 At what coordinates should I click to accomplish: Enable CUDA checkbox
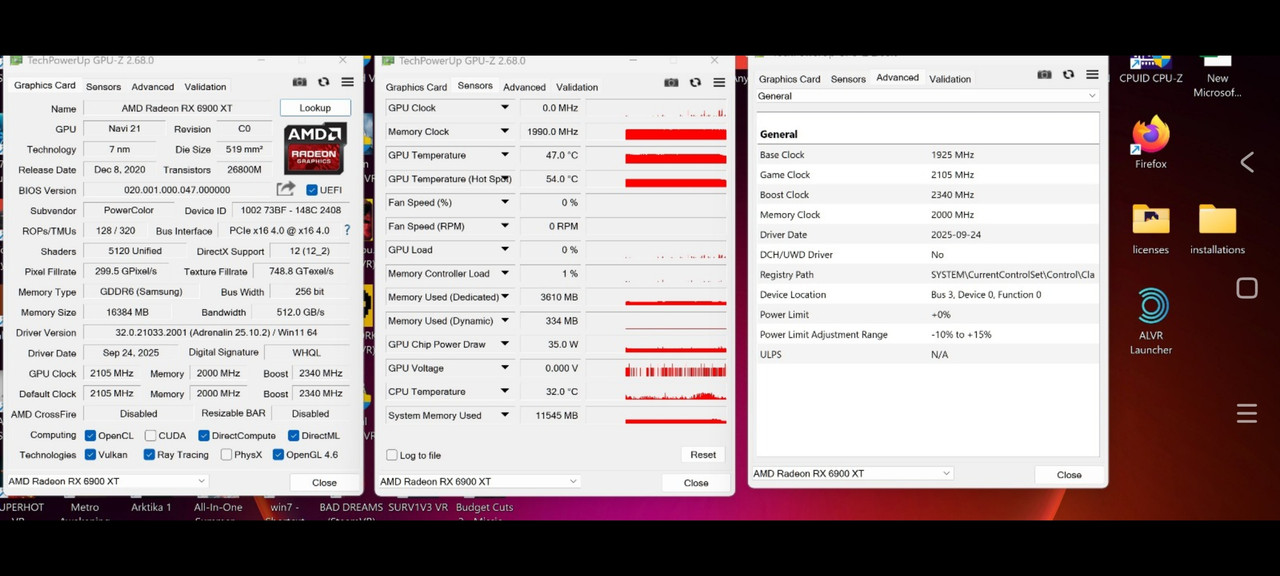click(150, 436)
